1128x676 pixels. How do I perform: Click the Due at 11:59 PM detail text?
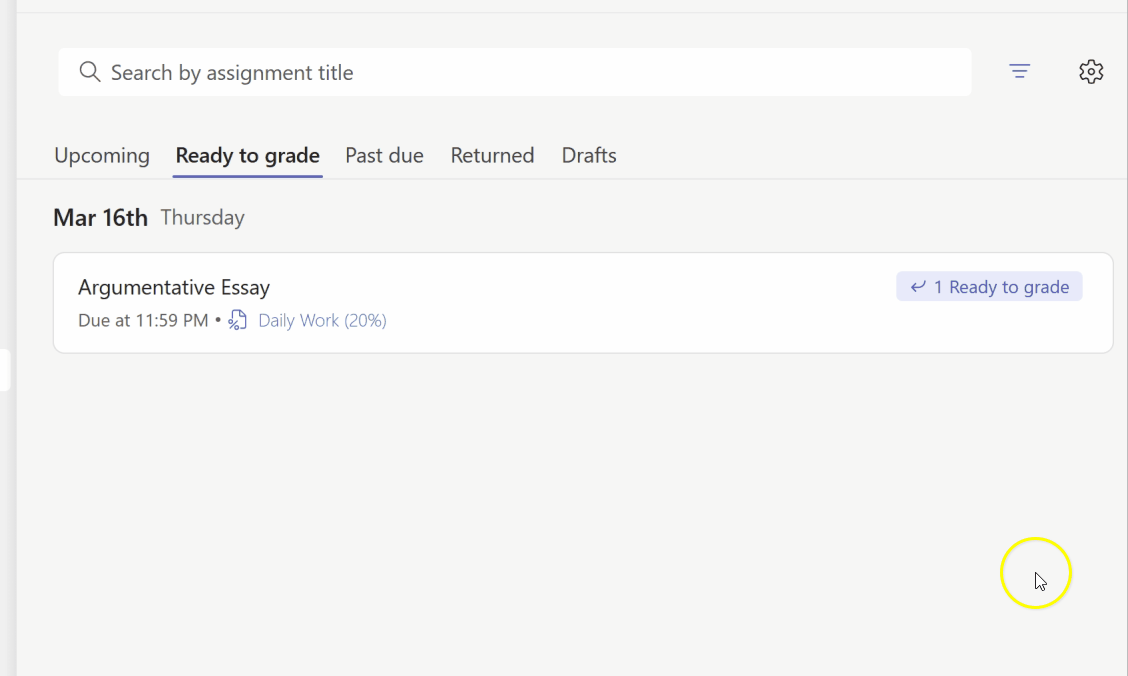(x=142, y=320)
